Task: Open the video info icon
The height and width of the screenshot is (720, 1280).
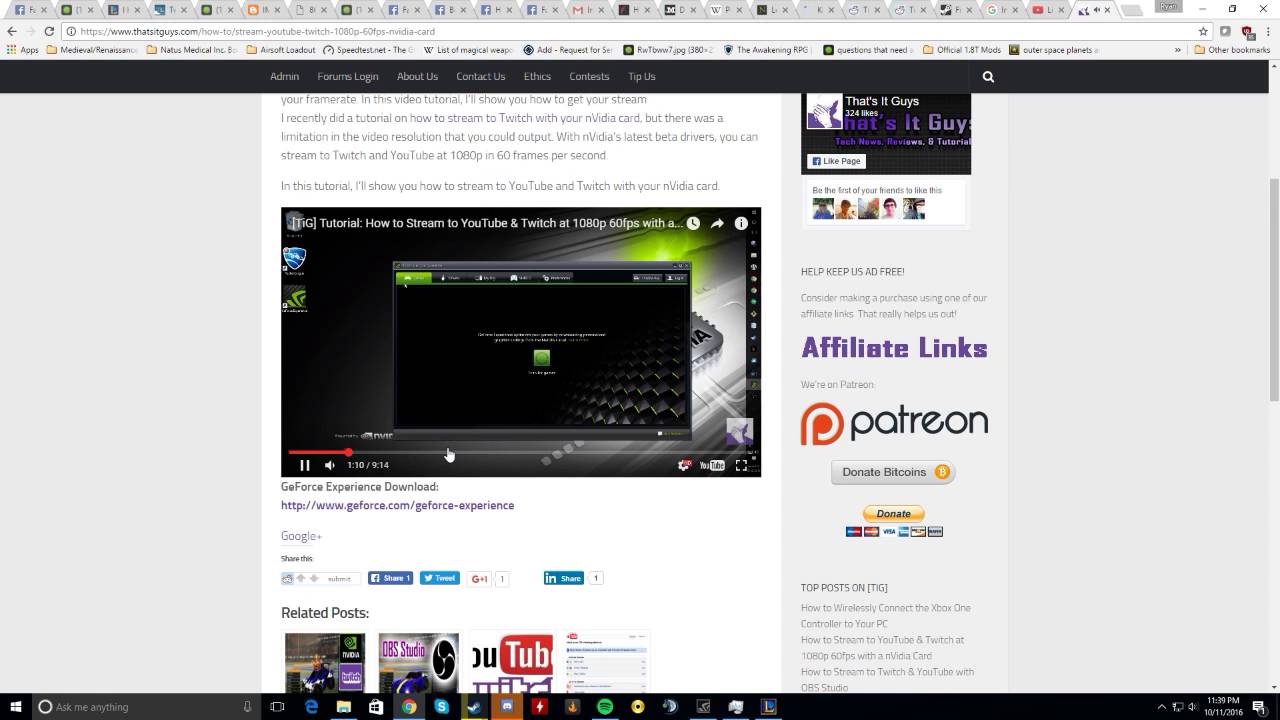Action: tap(741, 223)
